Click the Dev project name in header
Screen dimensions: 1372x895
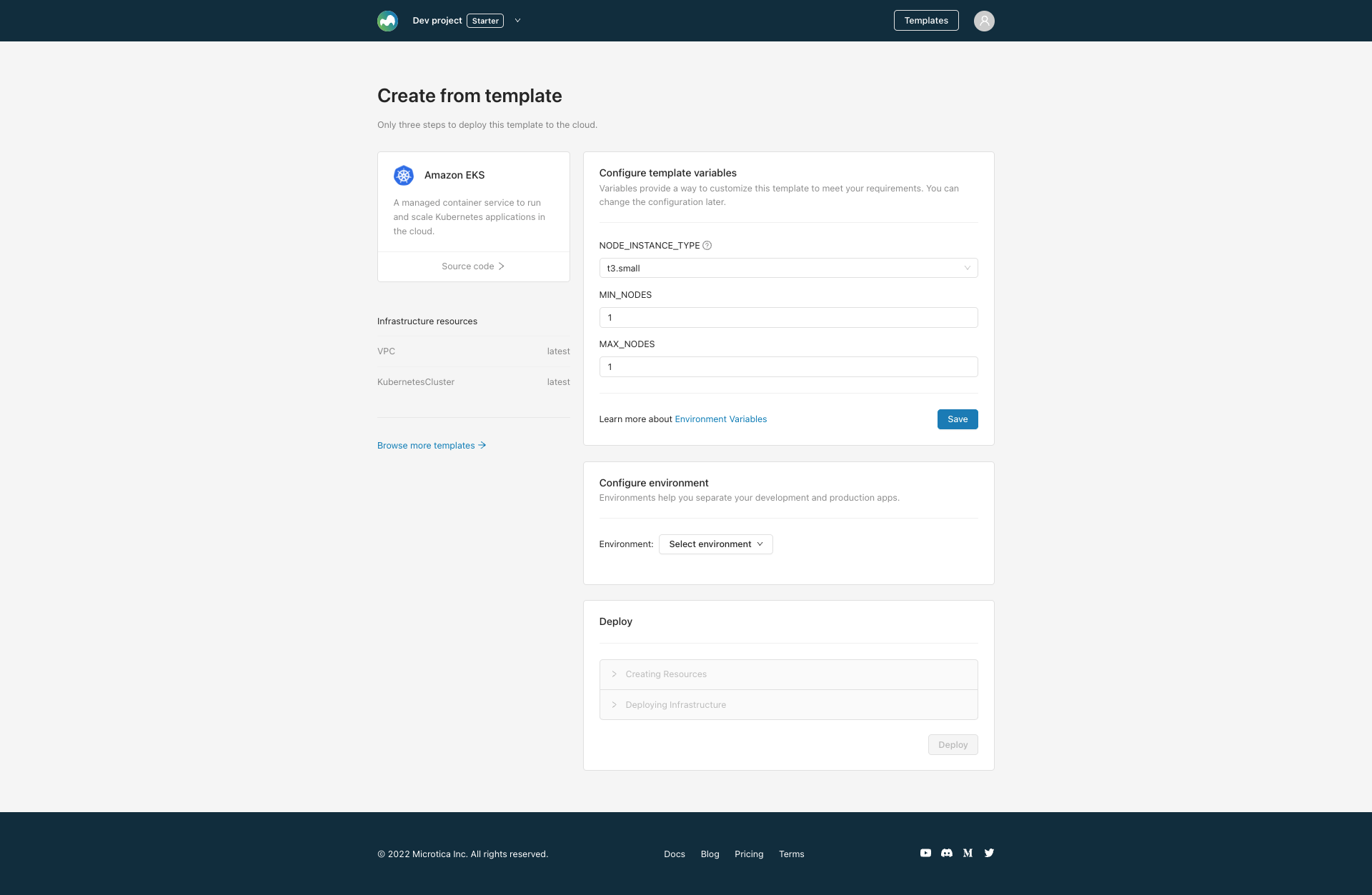tap(437, 21)
